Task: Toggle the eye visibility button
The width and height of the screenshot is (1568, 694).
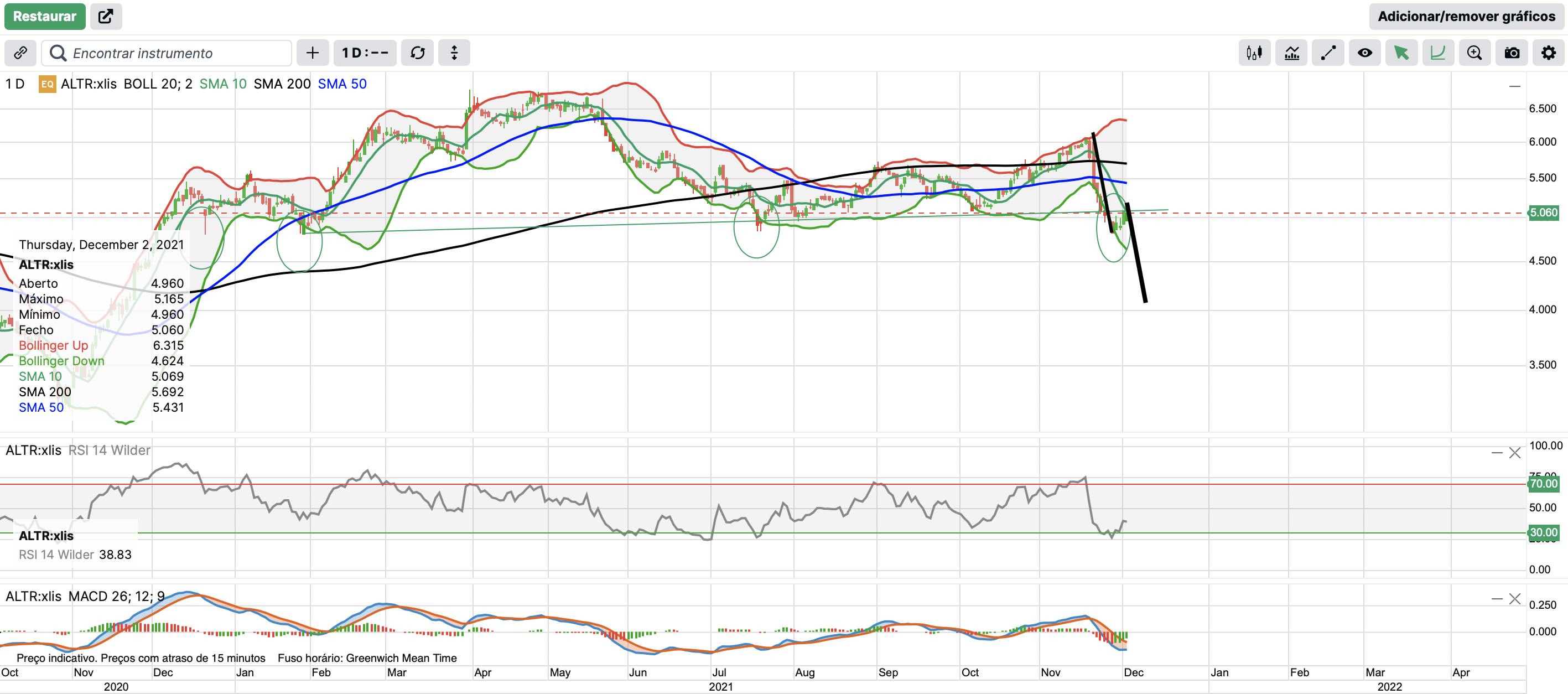Action: click(x=1364, y=53)
